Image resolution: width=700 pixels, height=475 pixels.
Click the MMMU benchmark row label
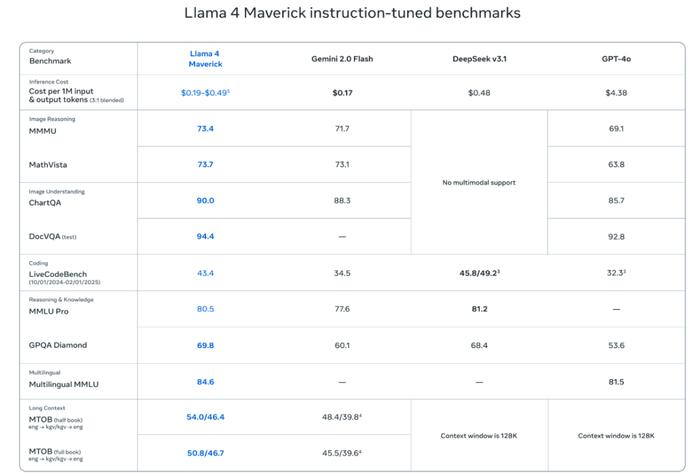[x=42, y=131]
